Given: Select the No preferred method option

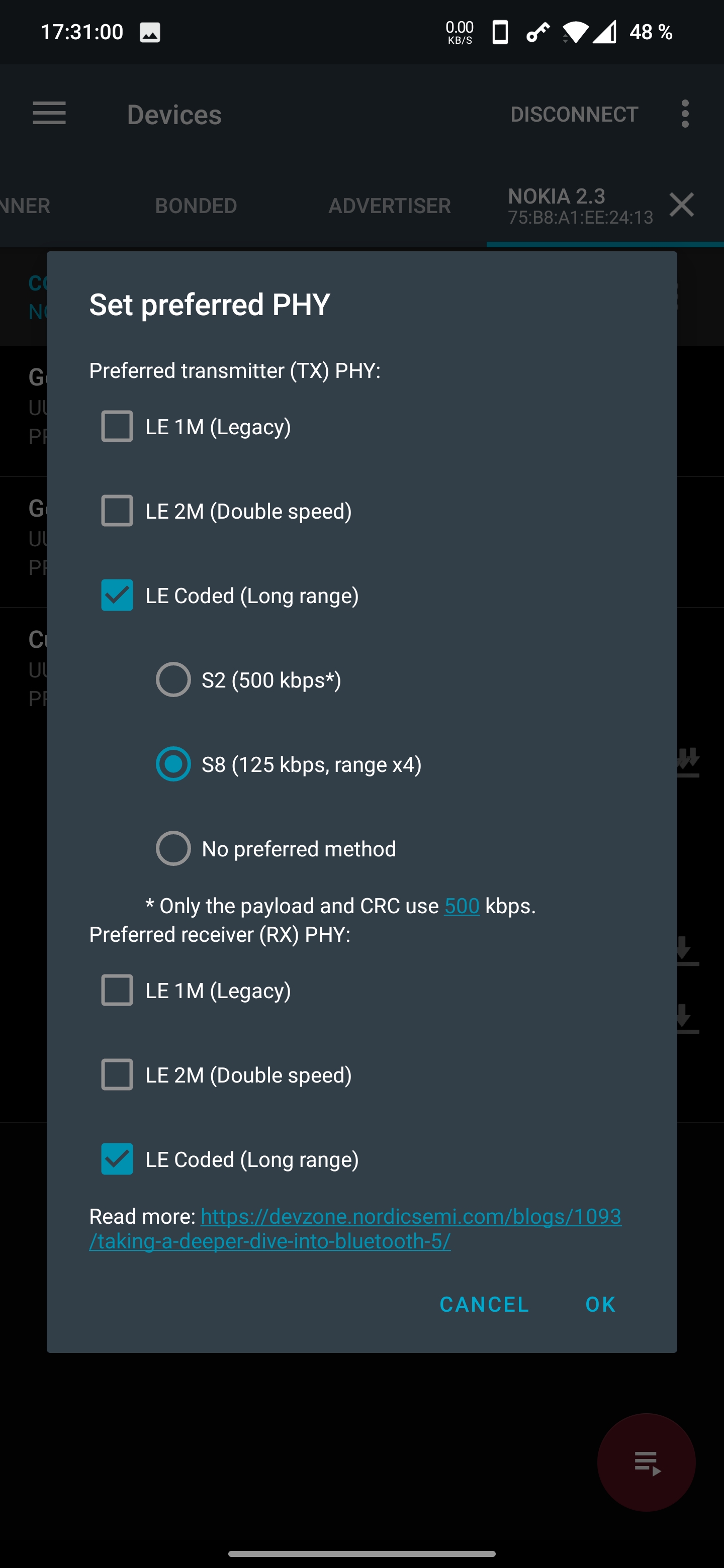Looking at the screenshot, I should tap(173, 848).
